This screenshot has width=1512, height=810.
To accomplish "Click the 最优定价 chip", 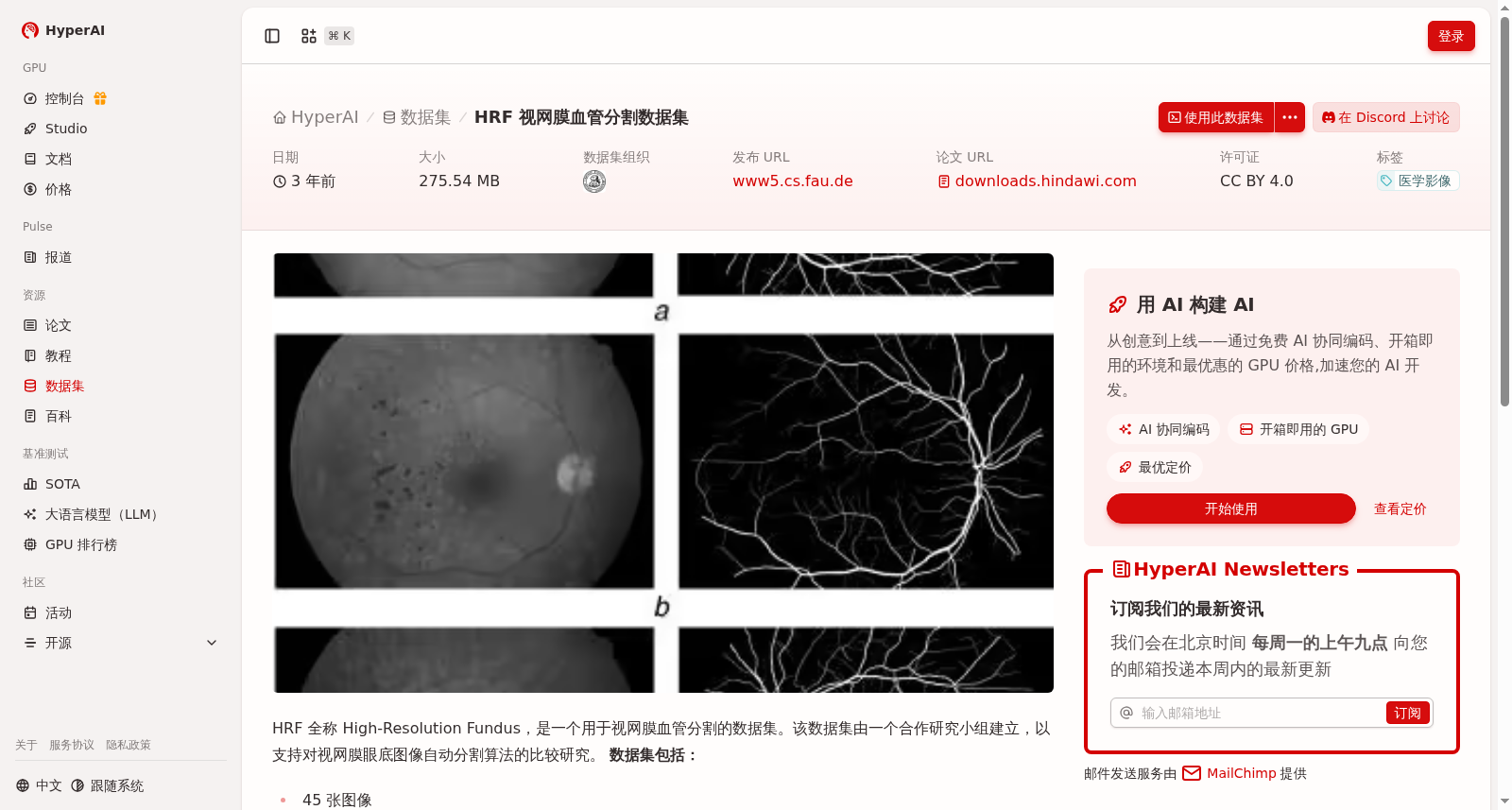I will tap(1155, 467).
